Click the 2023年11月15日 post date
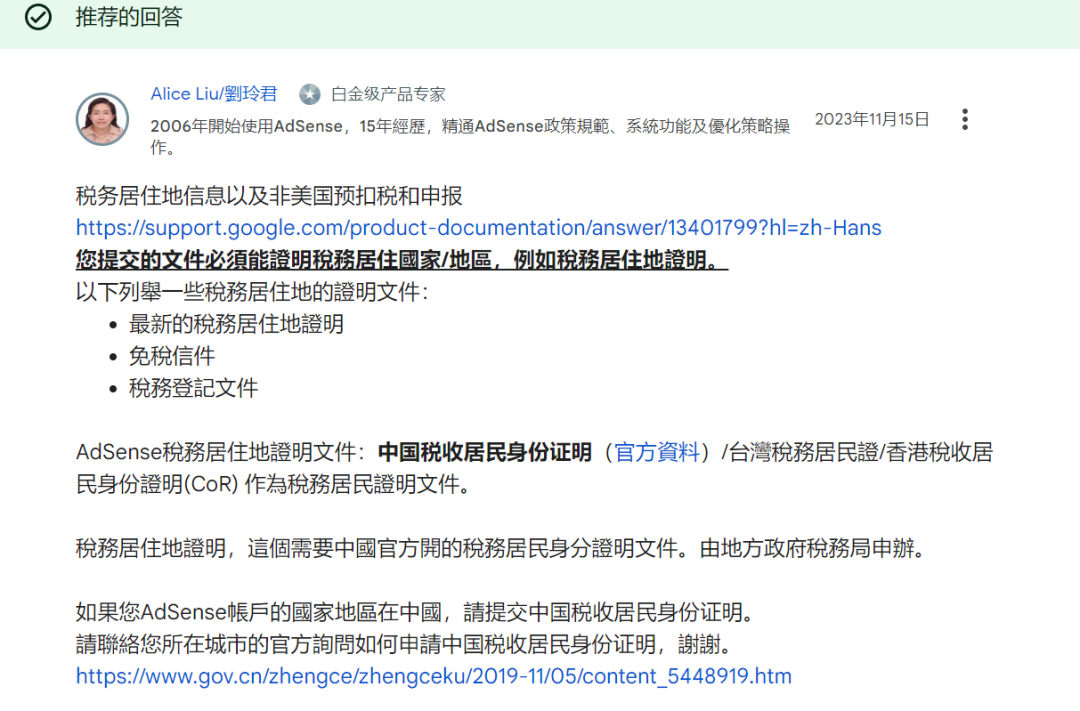This screenshot has height=711, width=1080. tap(871, 119)
